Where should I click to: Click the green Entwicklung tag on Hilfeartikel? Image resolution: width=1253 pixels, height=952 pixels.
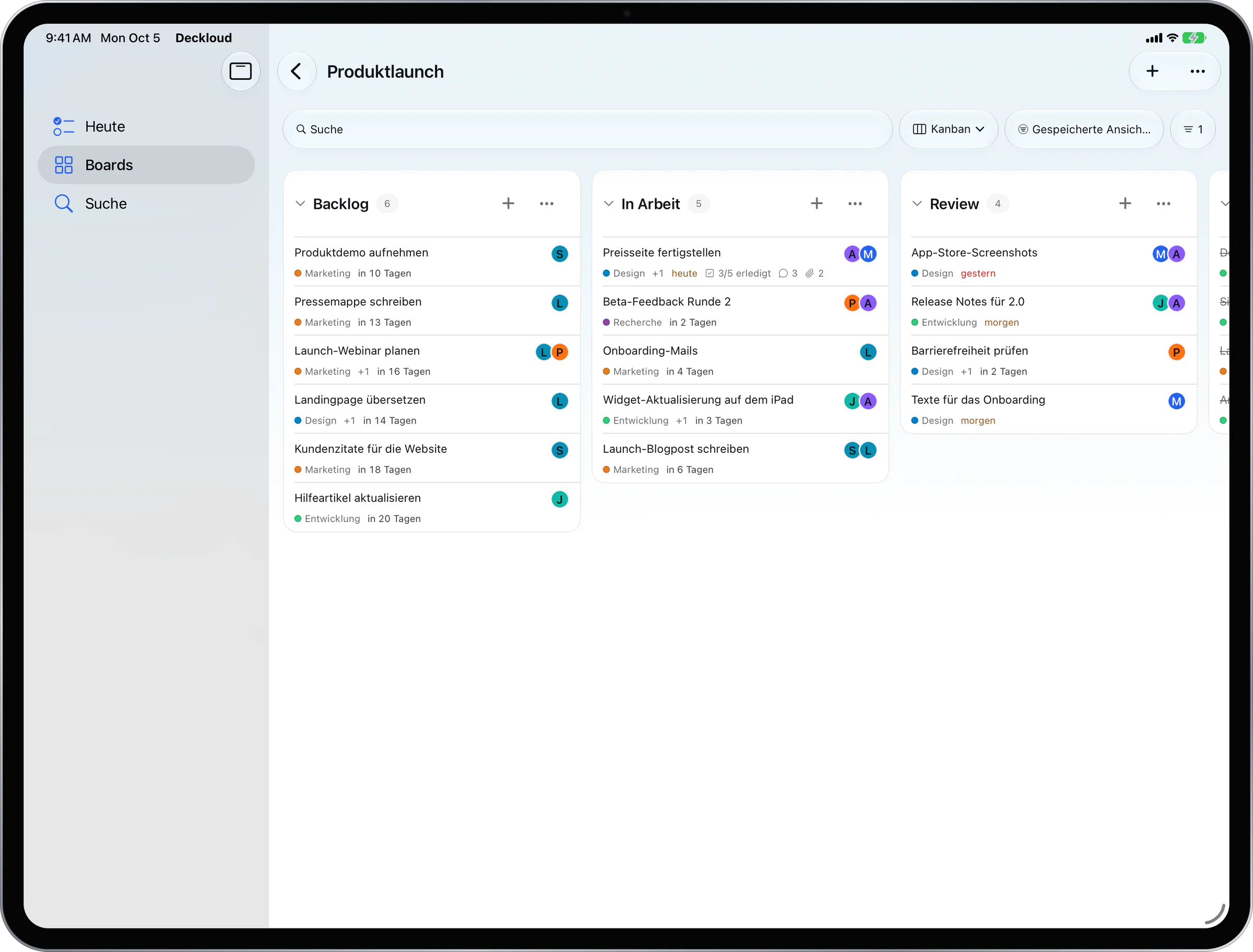[327, 519]
